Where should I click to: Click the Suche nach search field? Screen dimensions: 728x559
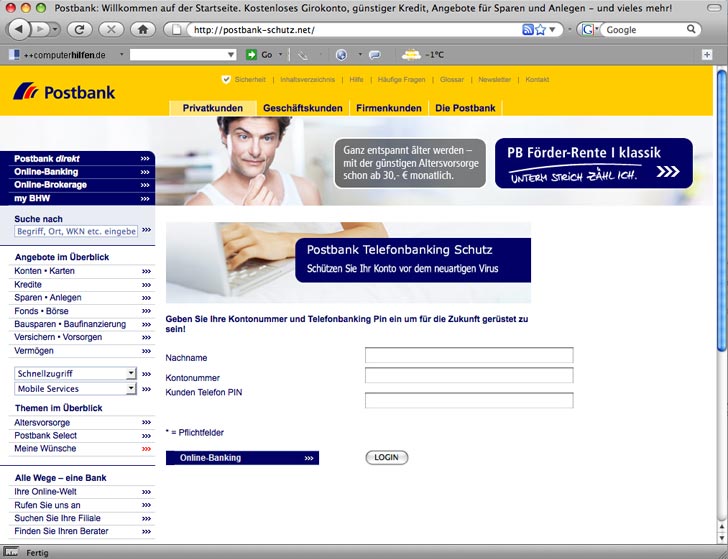76,231
